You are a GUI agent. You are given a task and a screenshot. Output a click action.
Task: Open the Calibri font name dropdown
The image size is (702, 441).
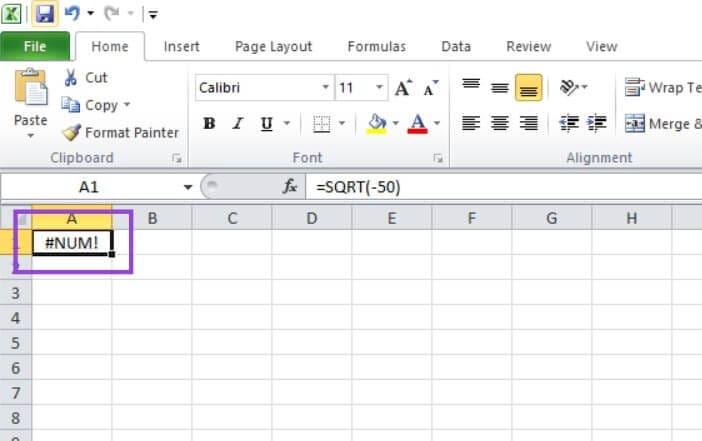click(326, 88)
